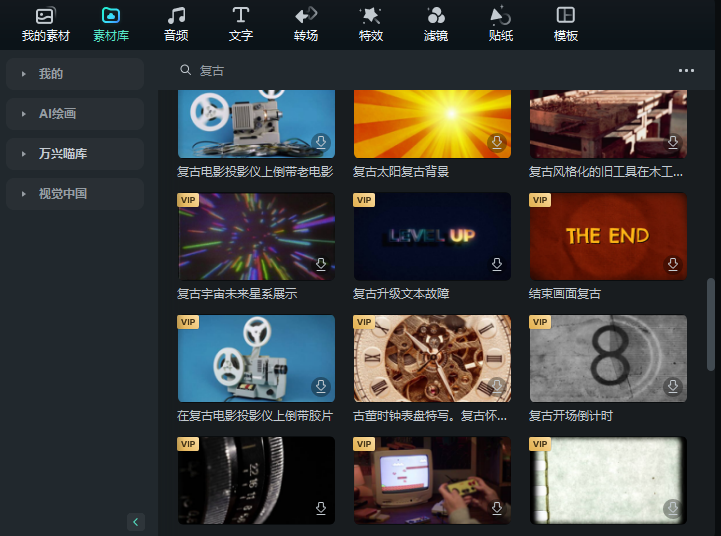721x536 pixels.
Task: Select the countdown number 8 thumbnail
Action: [x=608, y=359]
